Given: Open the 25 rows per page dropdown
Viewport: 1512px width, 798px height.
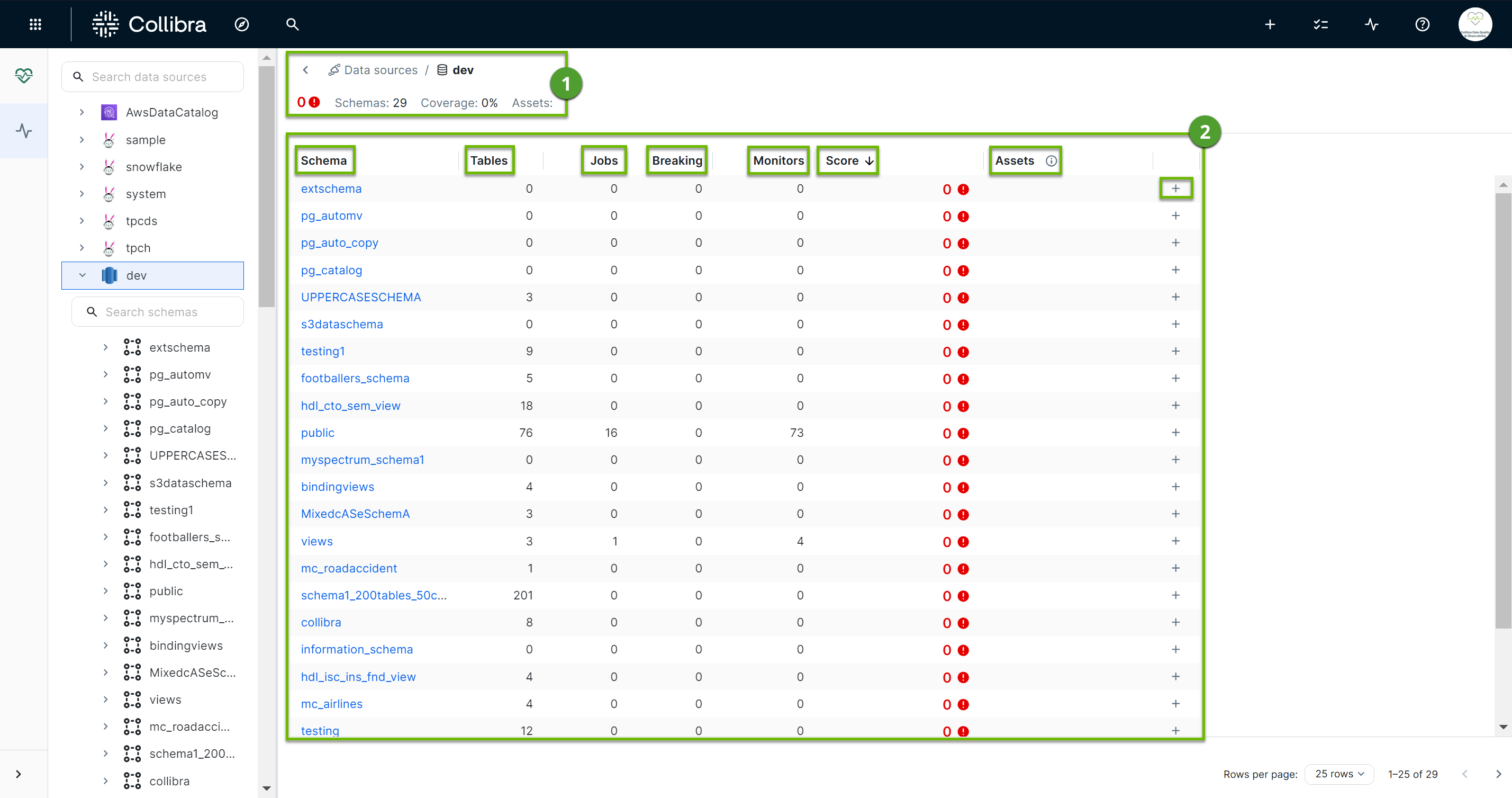Looking at the screenshot, I should pyautogui.click(x=1339, y=774).
